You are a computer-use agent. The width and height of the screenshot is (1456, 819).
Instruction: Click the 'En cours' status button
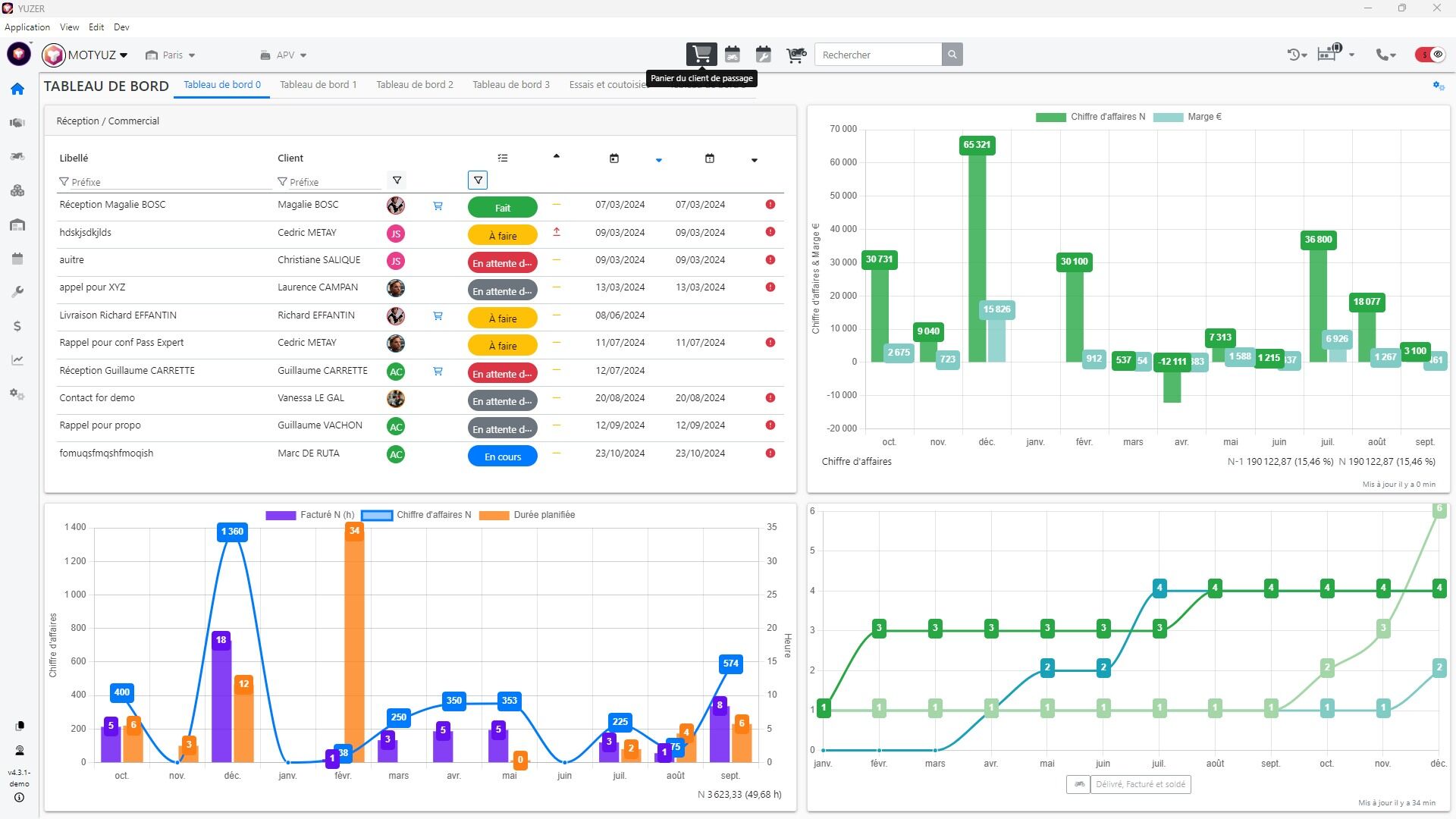coord(502,457)
